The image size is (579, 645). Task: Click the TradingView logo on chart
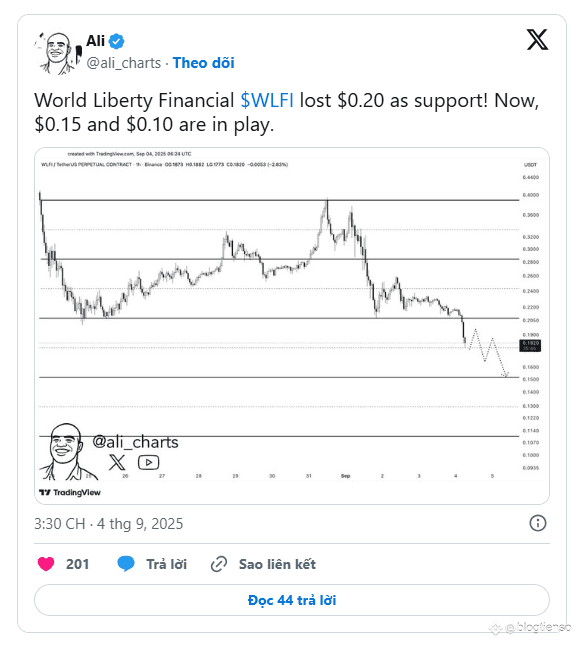(70, 492)
